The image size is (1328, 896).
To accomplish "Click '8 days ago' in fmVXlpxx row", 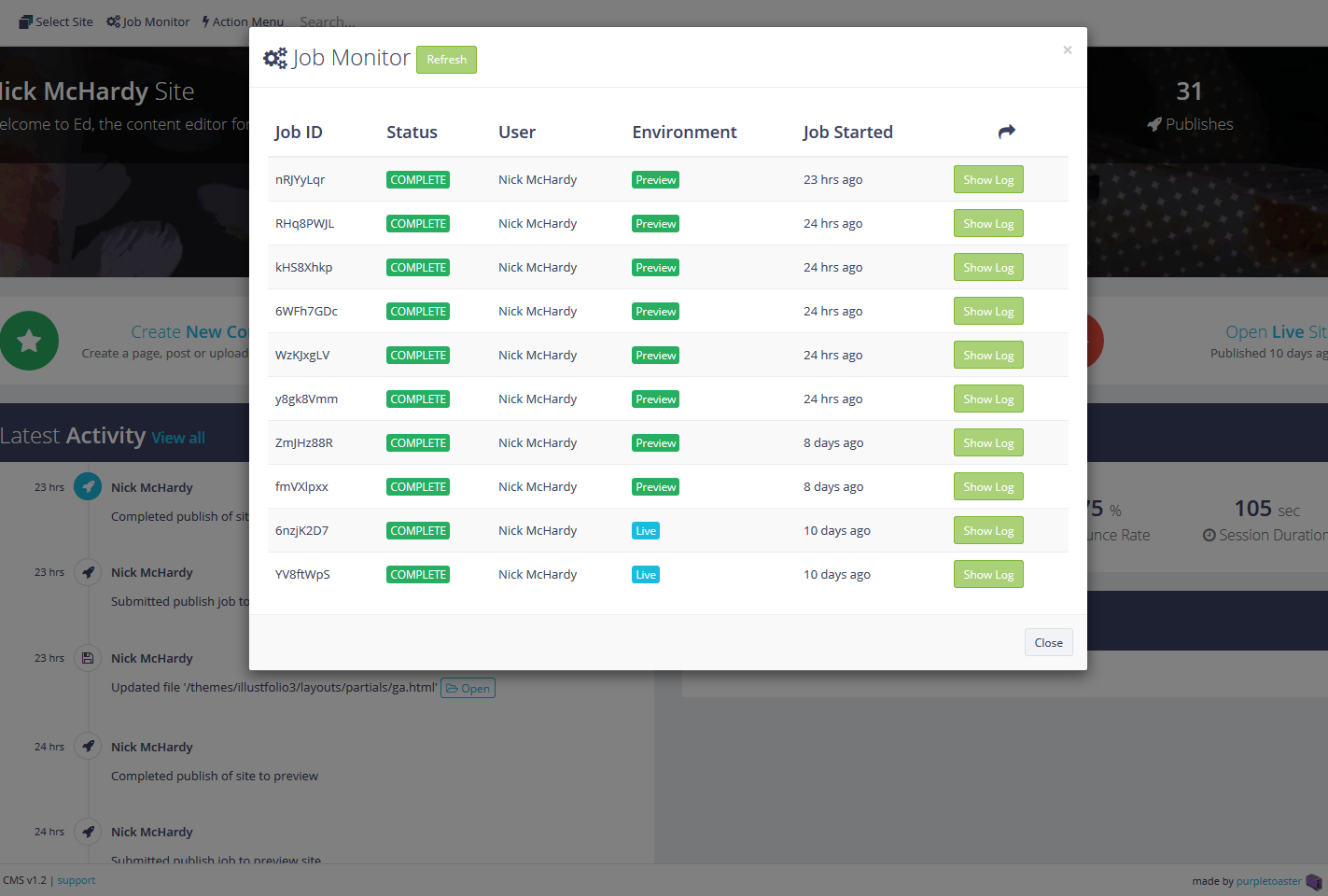I will pos(833,487).
